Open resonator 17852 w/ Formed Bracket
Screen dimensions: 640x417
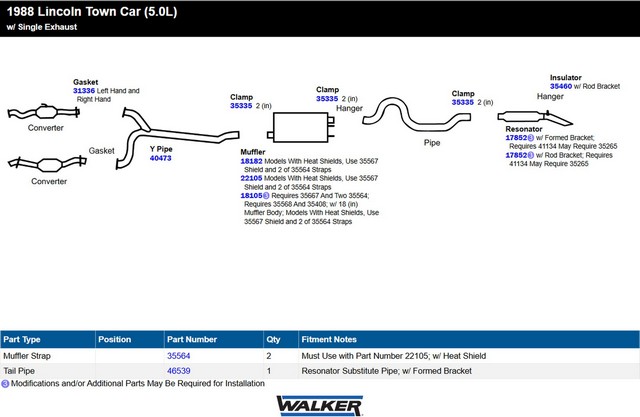pos(516,138)
